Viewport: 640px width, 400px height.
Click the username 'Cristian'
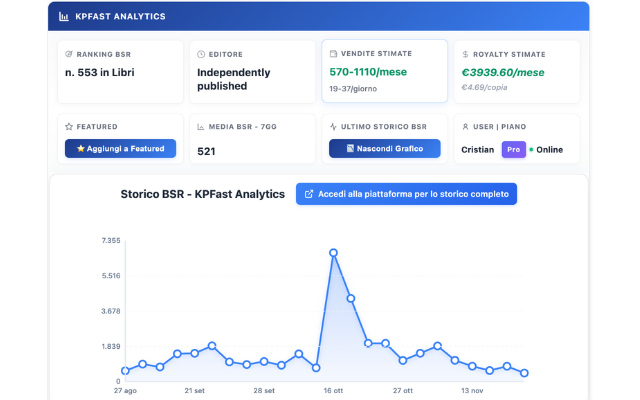pyautogui.click(x=478, y=150)
